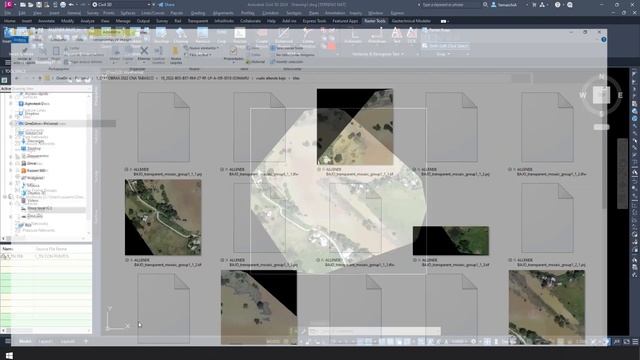Open the File menu

point(8,13)
